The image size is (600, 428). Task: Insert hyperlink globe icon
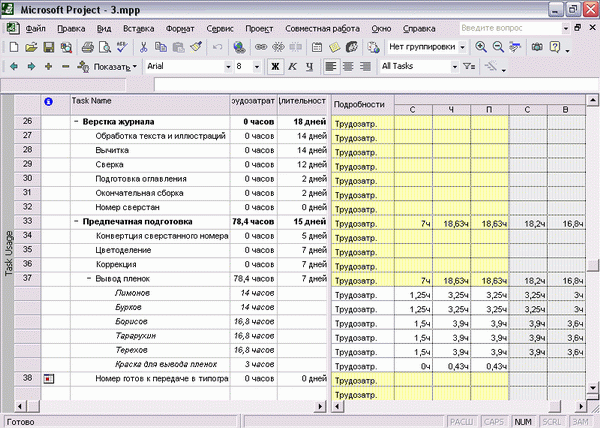click(240, 47)
